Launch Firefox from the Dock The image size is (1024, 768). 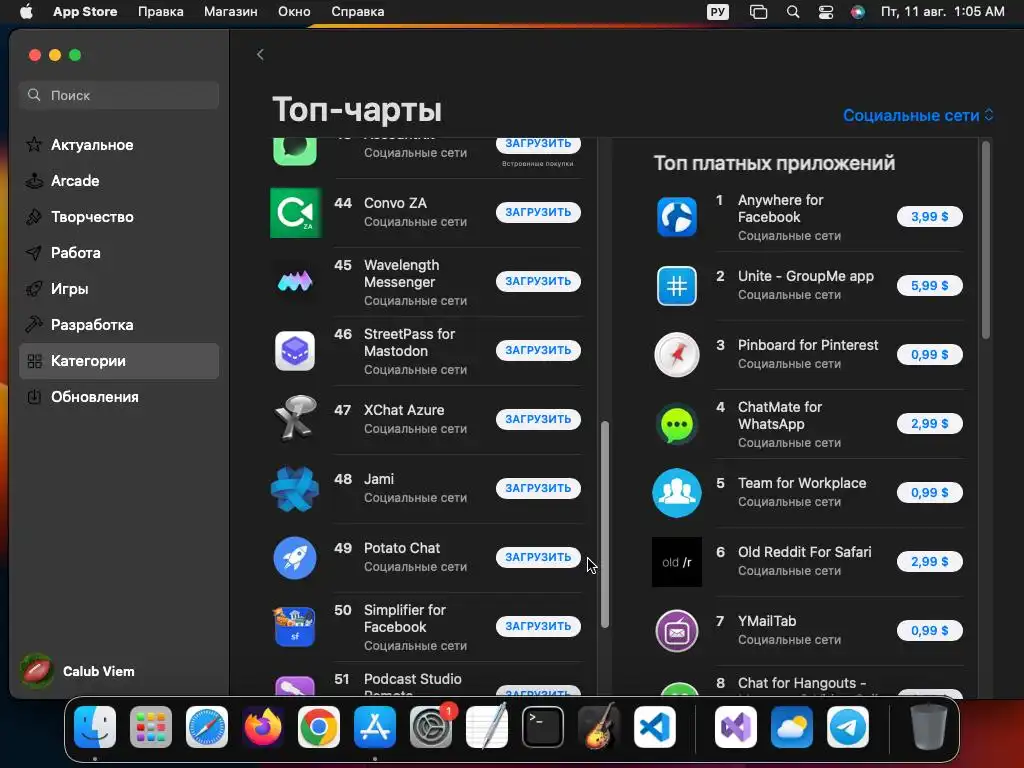[x=263, y=727]
